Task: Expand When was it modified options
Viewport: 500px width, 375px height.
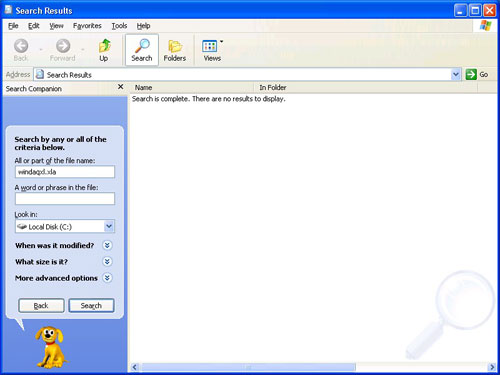Action: point(107,246)
